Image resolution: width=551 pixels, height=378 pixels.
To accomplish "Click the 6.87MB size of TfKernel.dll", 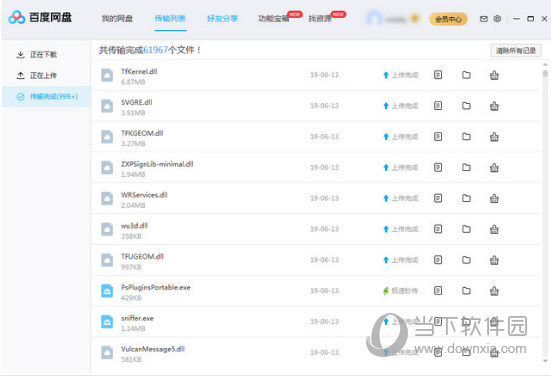I will point(133,82).
